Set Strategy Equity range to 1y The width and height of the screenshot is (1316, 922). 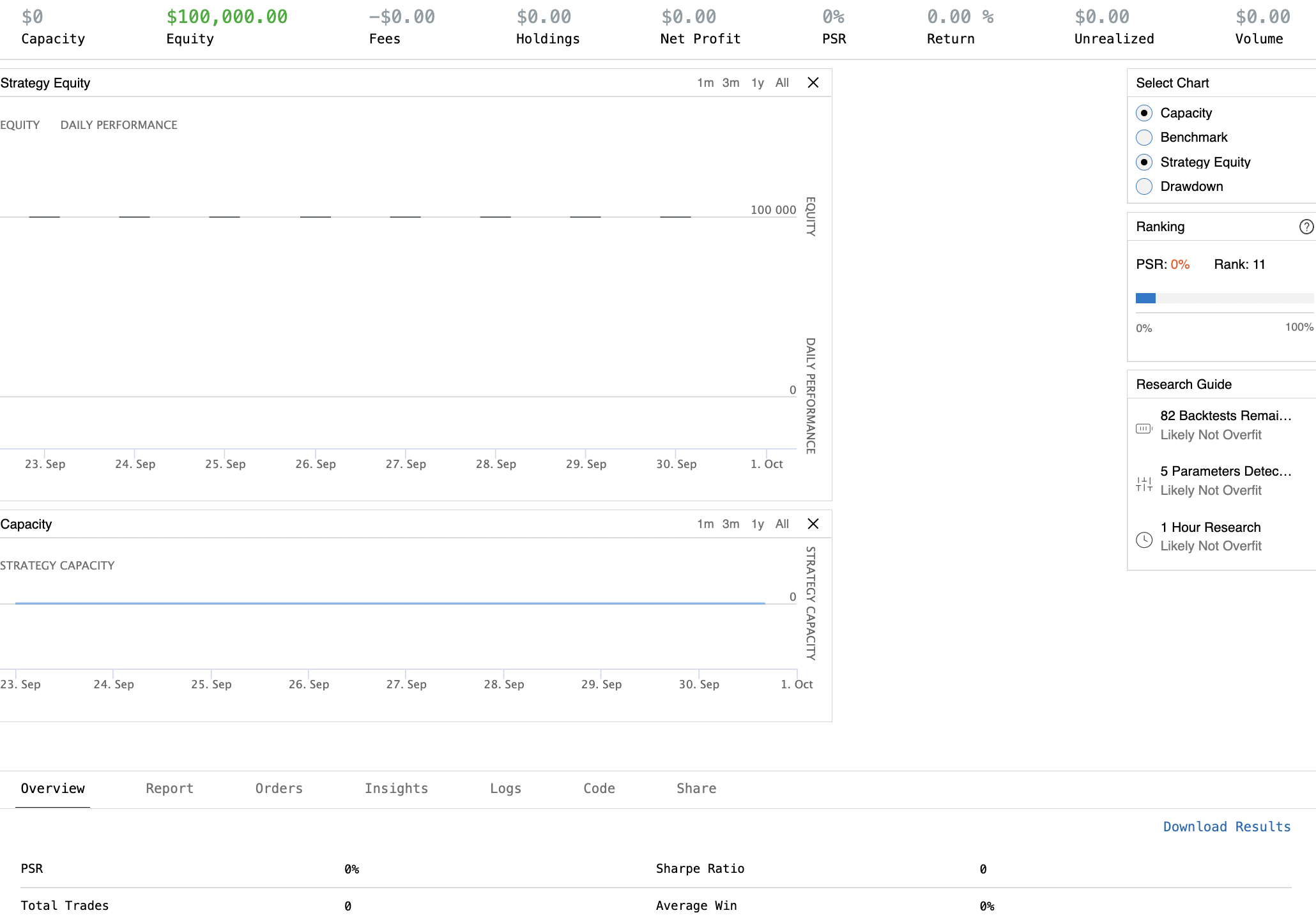(757, 82)
